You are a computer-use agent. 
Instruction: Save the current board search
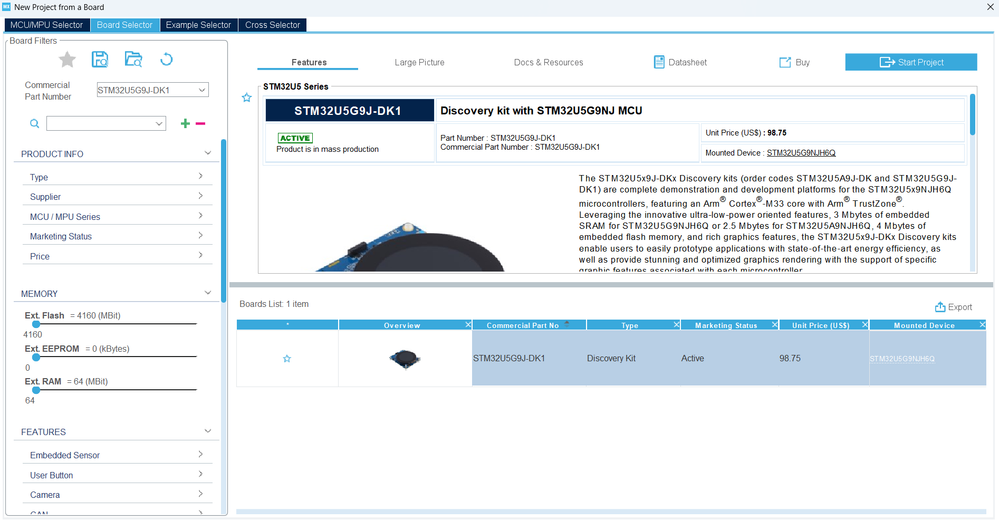100,59
